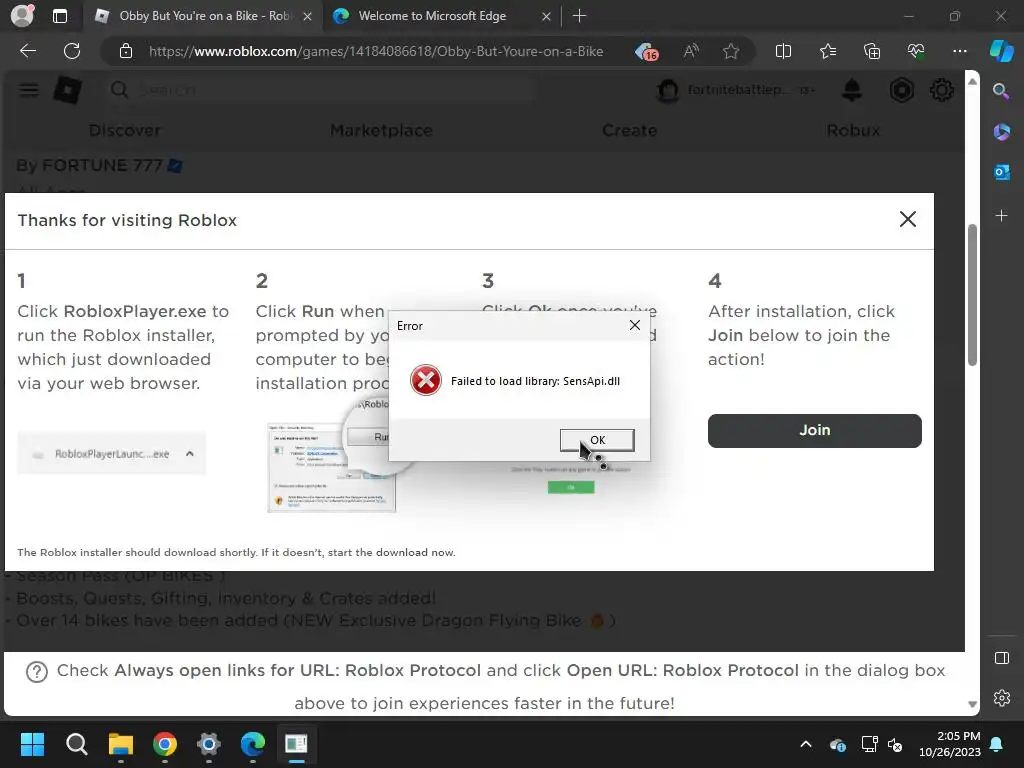Image resolution: width=1024 pixels, height=768 pixels.
Task: Open Outlook in the sidebar
Action: (1001, 172)
